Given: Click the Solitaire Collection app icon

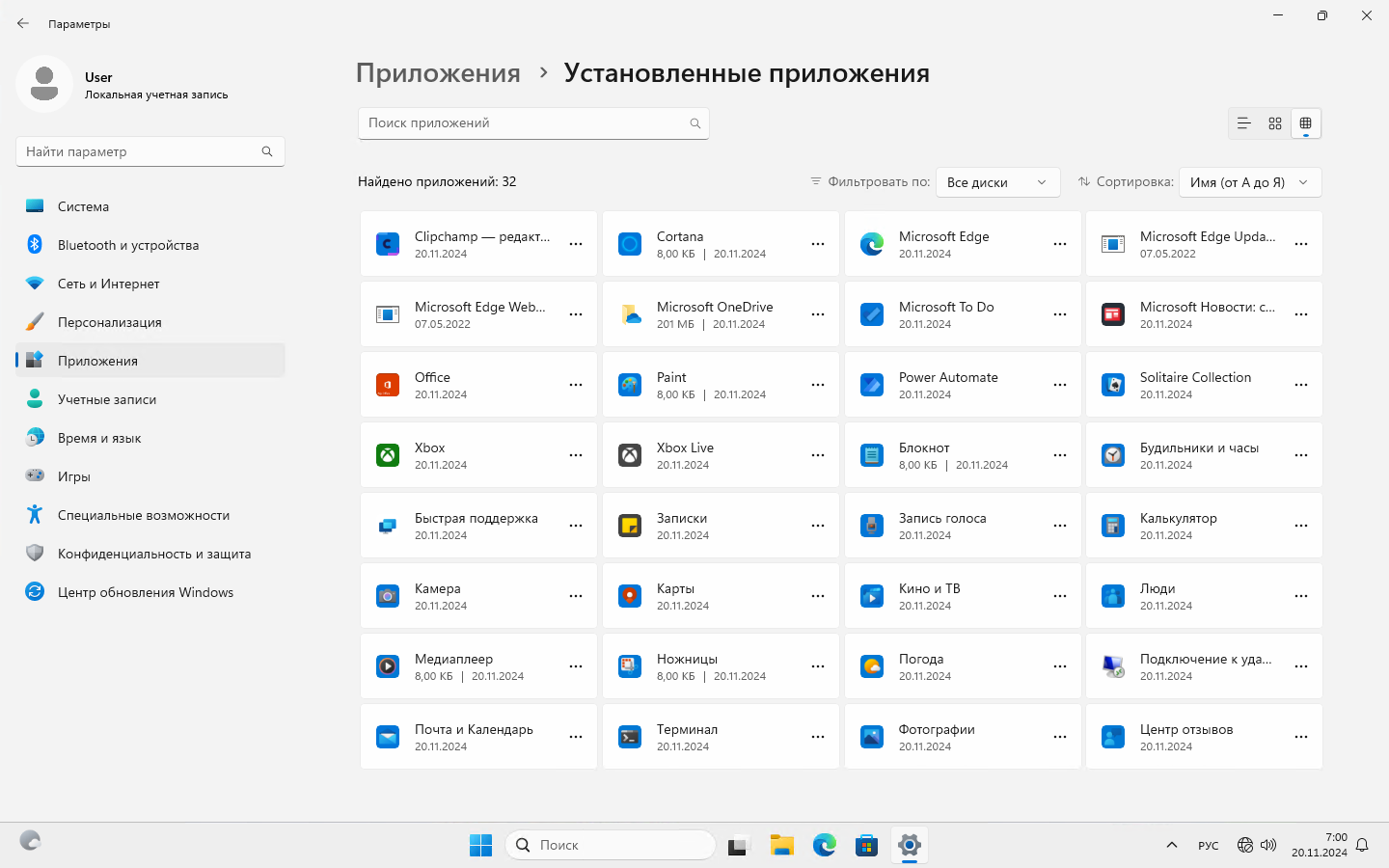Looking at the screenshot, I should (x=1113, y=385).
